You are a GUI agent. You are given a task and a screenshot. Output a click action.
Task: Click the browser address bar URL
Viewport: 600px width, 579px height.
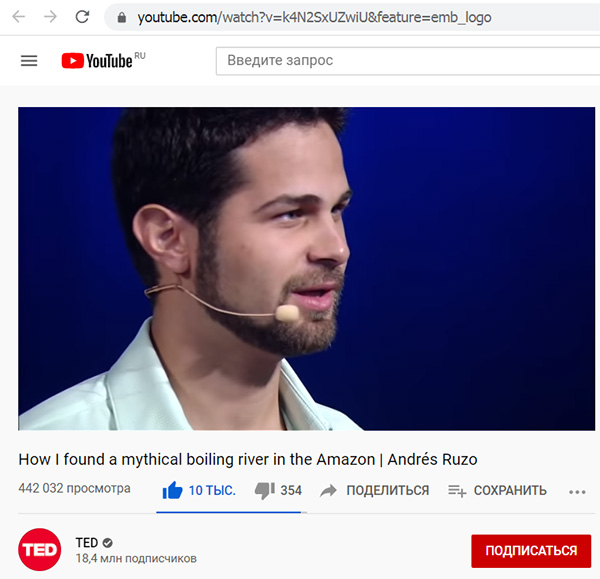(x=314, y=17)
